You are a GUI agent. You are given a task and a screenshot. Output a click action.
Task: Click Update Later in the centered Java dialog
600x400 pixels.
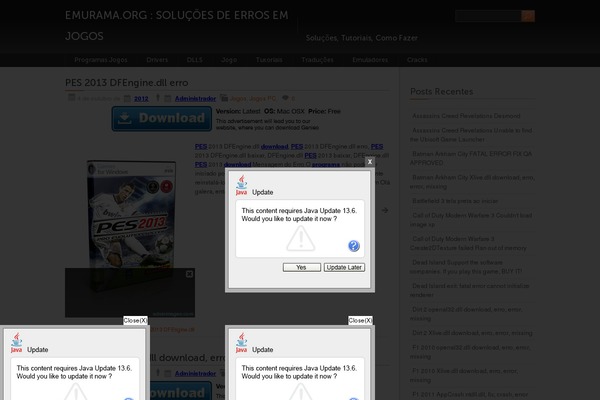point(344,267)
